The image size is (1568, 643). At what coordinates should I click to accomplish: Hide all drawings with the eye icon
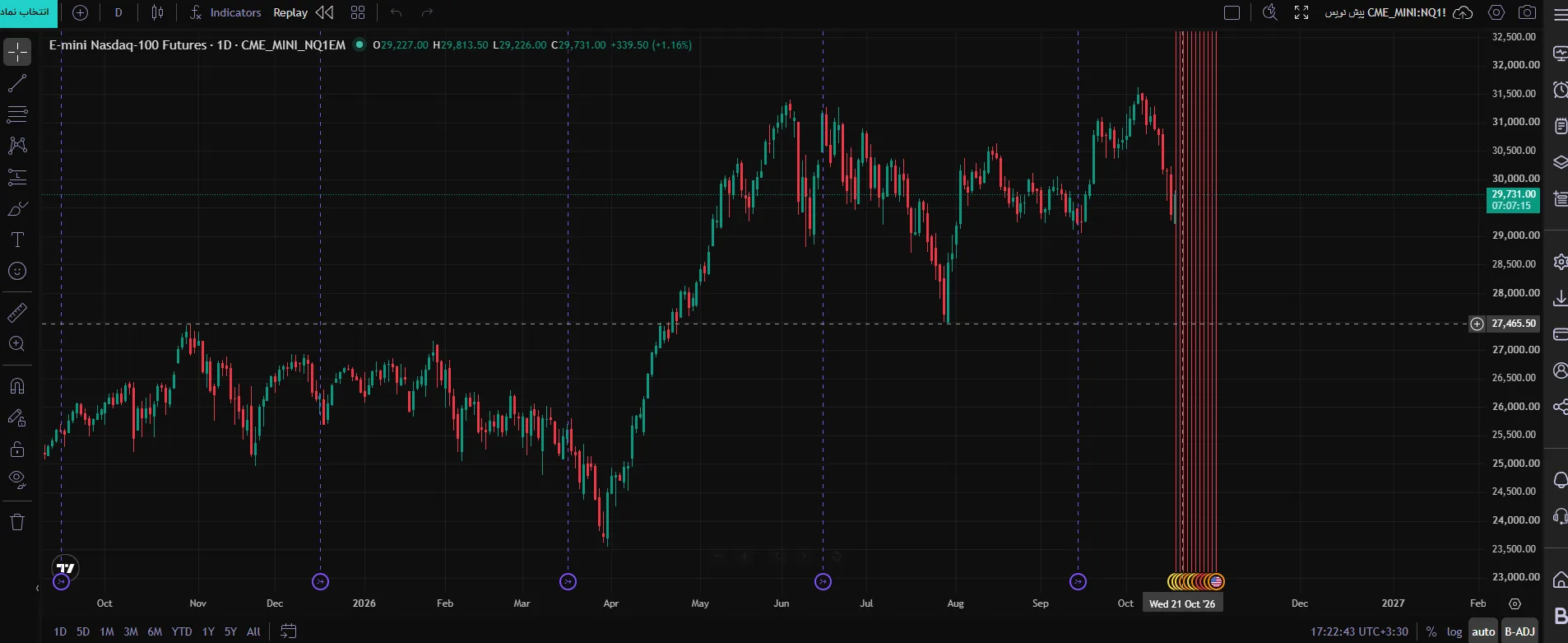pyautogui.click(x=17, y=480)
